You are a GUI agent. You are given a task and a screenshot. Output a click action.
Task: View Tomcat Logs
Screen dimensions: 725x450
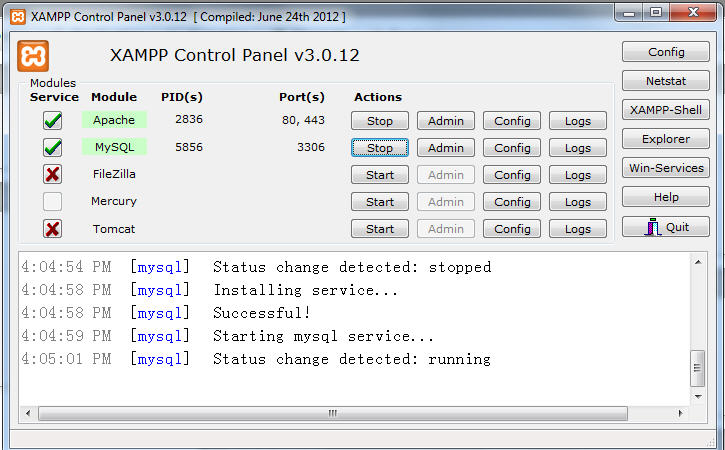[x=578, y=229]
